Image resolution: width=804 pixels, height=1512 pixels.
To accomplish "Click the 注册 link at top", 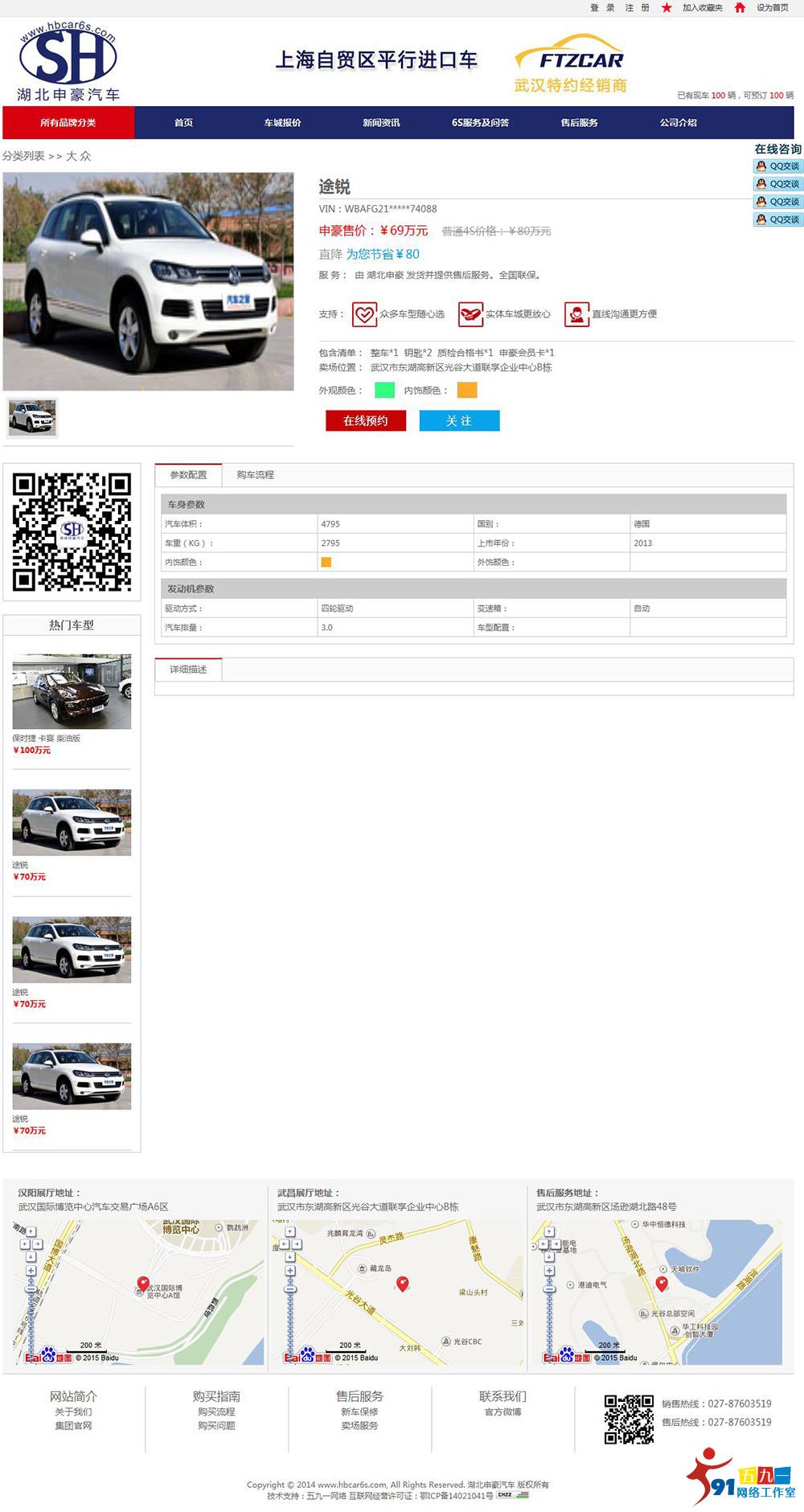I will (x=637, y=8).
